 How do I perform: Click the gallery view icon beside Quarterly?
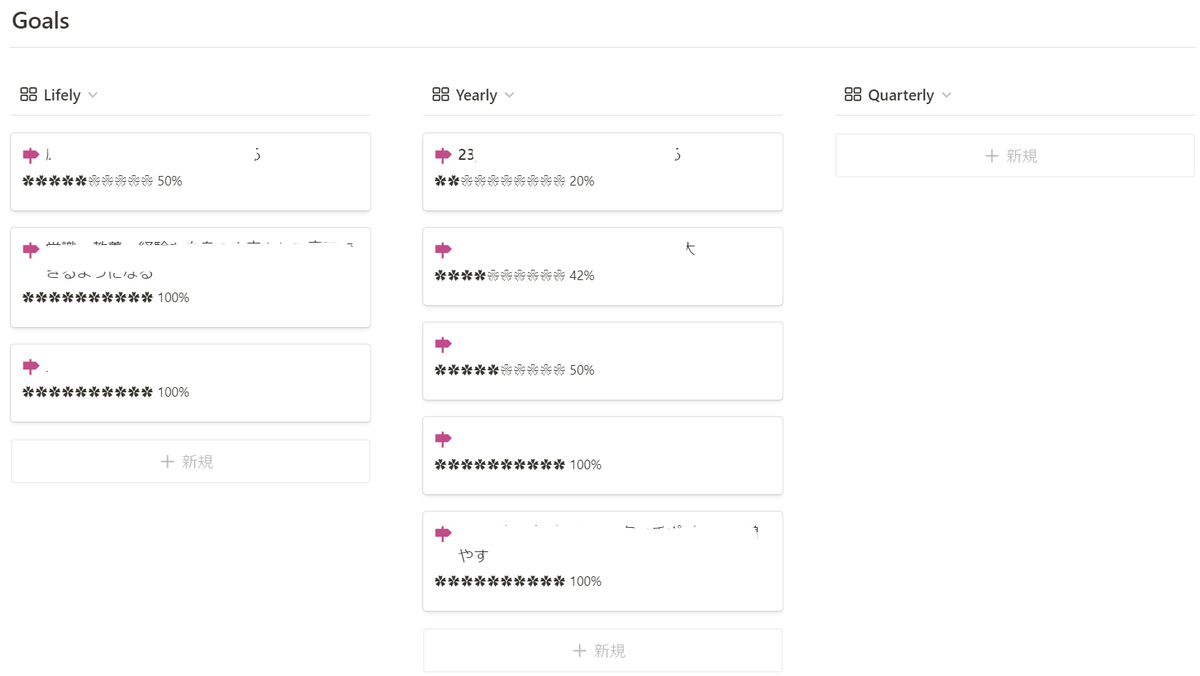click(x=852, y=94)
